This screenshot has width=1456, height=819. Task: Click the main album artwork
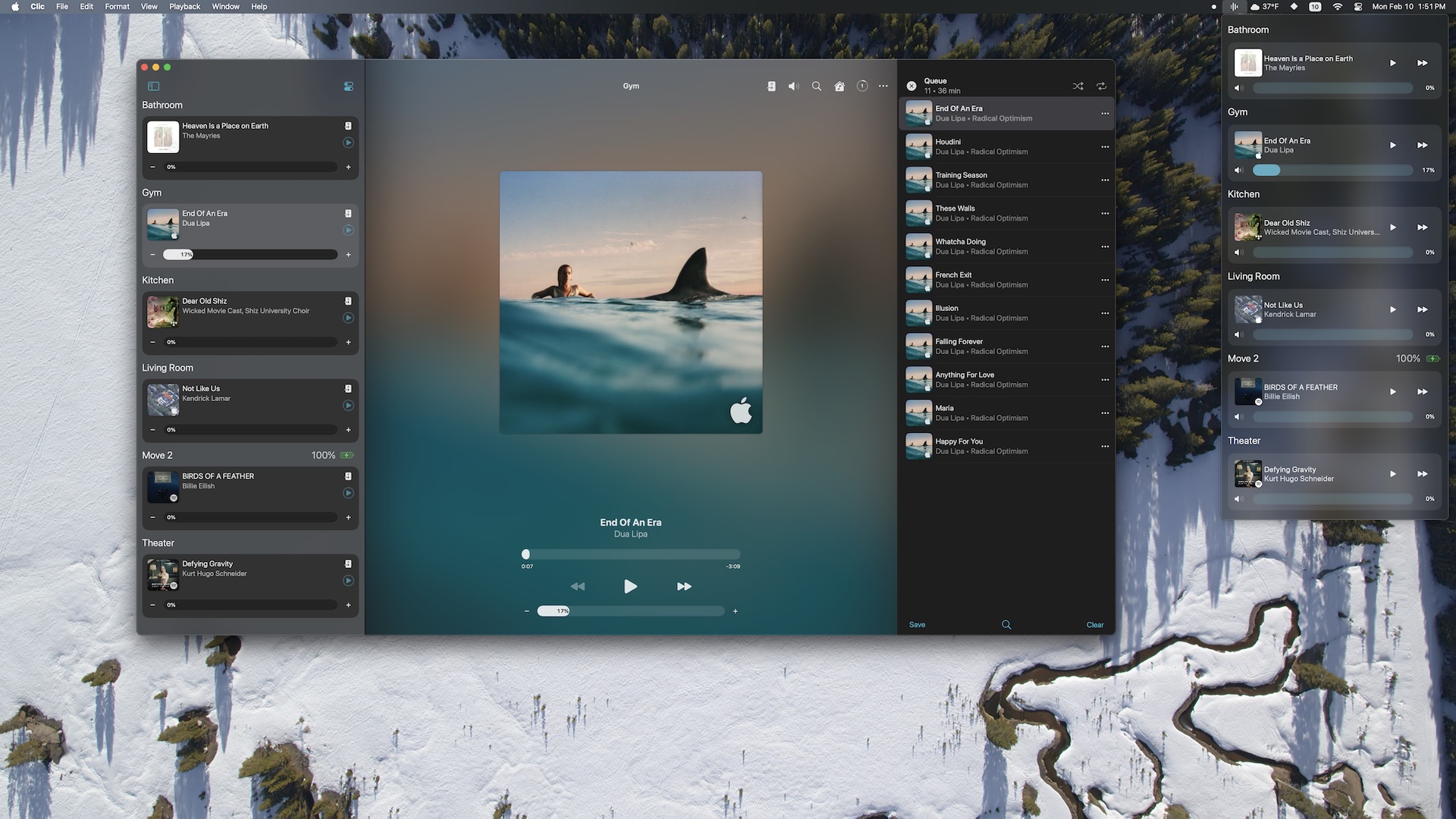click(x=631, y=303)
